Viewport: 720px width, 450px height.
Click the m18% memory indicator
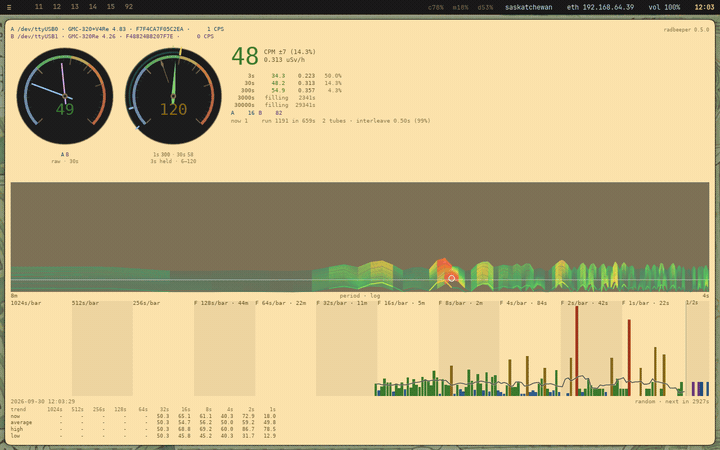460,7
